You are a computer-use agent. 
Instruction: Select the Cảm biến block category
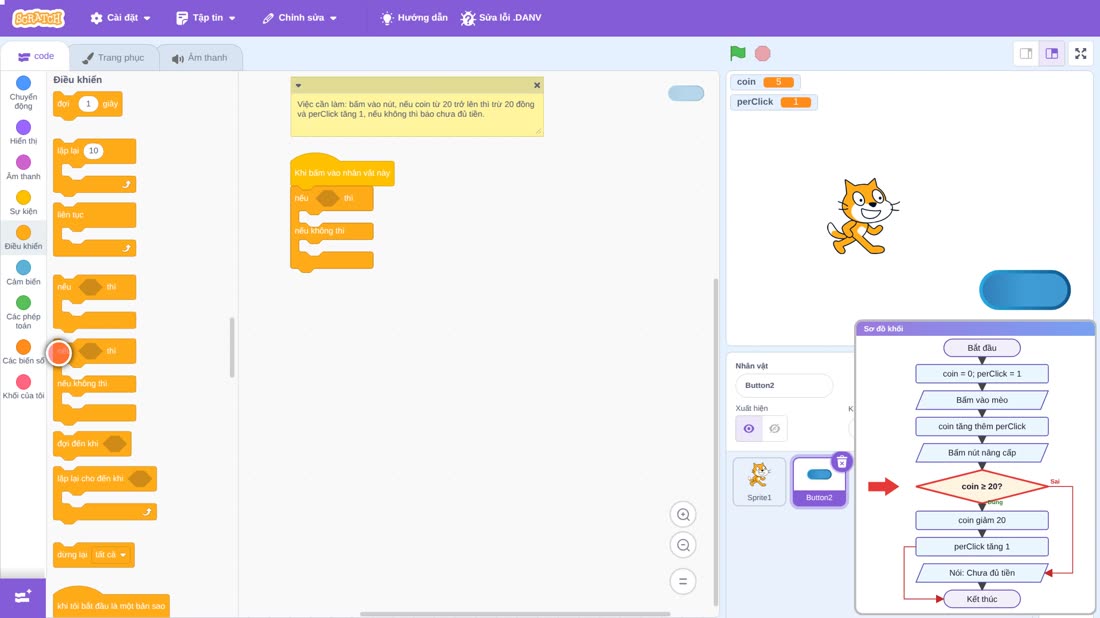[23, 272]
